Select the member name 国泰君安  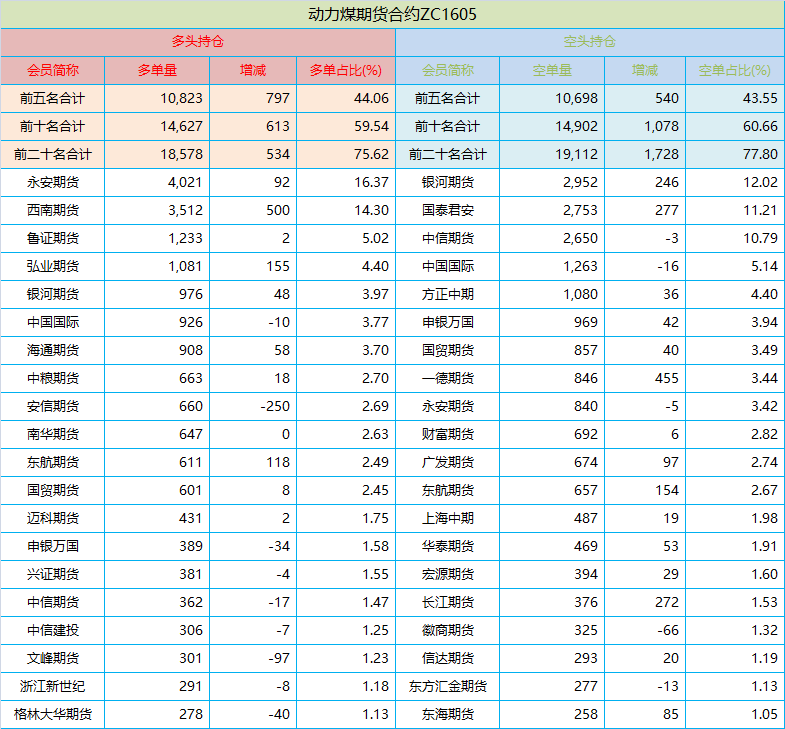(448, 210)
